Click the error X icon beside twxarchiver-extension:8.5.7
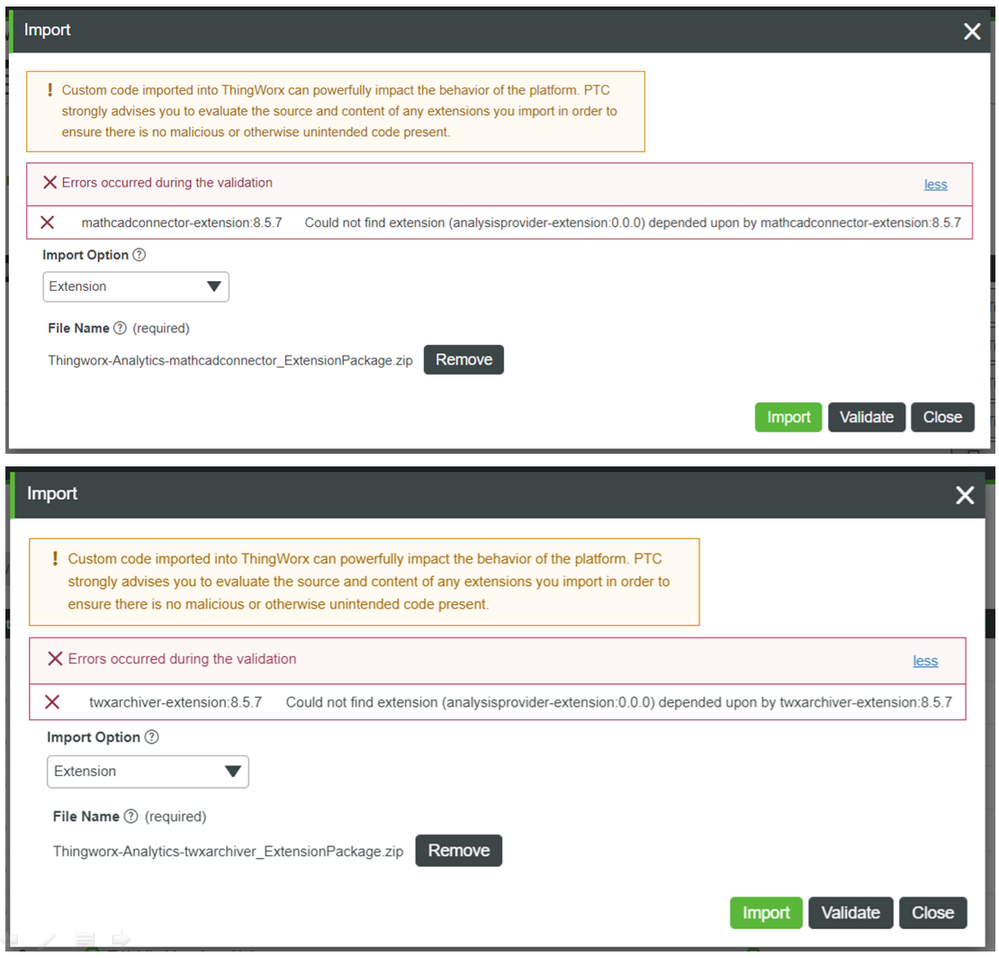 [x=52, y=702]
